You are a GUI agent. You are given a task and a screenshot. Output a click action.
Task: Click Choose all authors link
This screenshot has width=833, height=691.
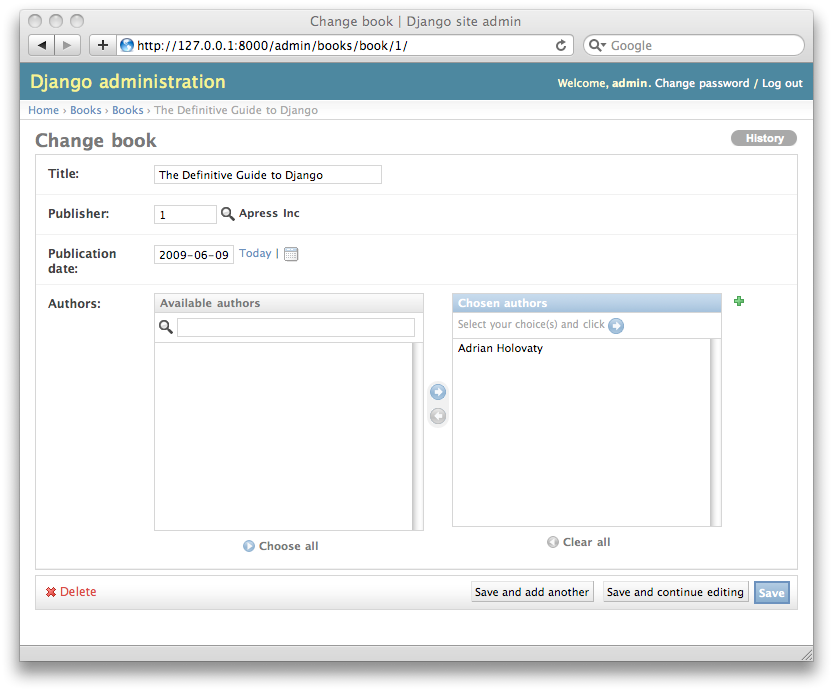point(281,546)
